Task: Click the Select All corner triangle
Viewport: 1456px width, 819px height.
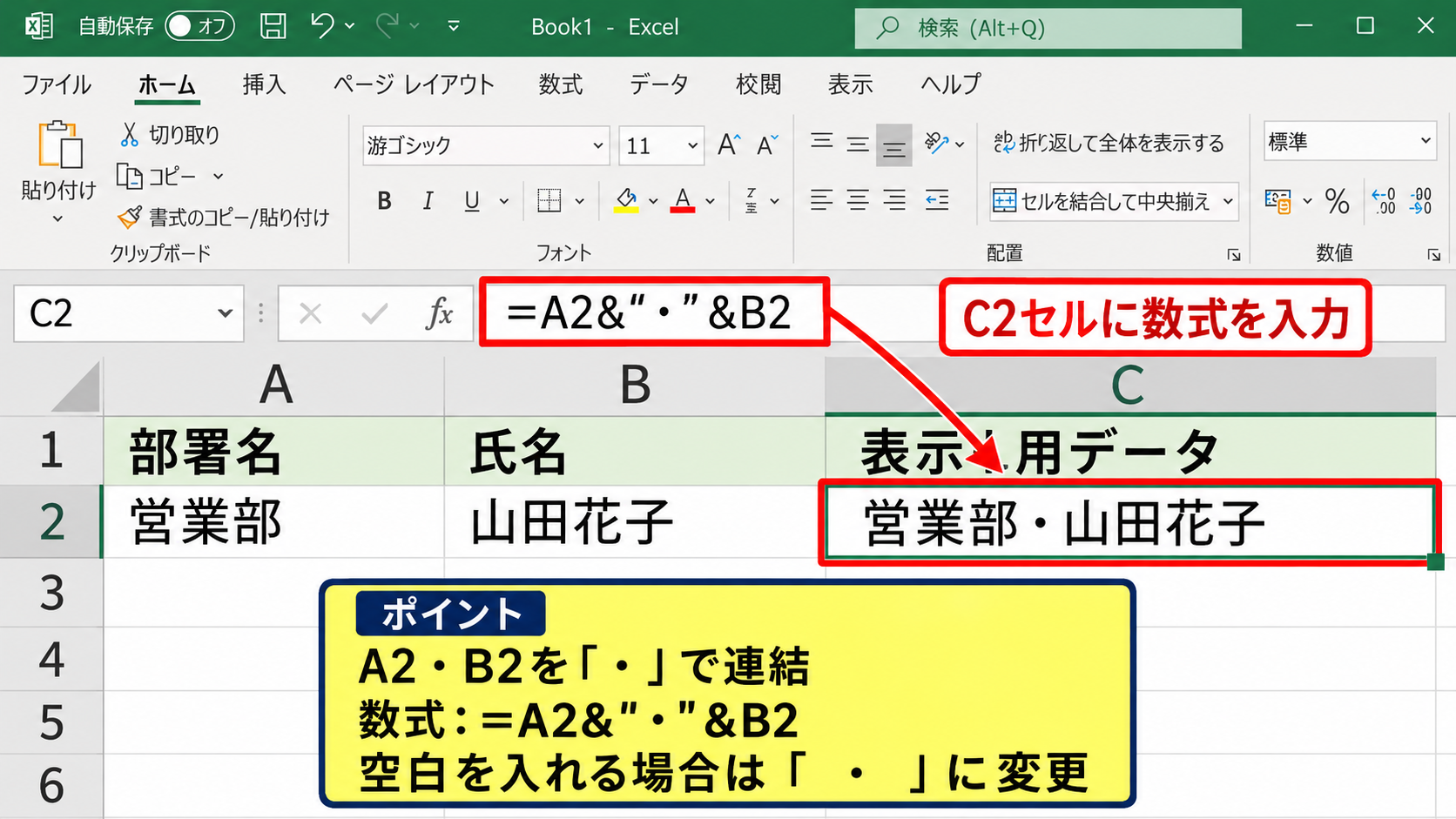Action: tap(76, 386)
